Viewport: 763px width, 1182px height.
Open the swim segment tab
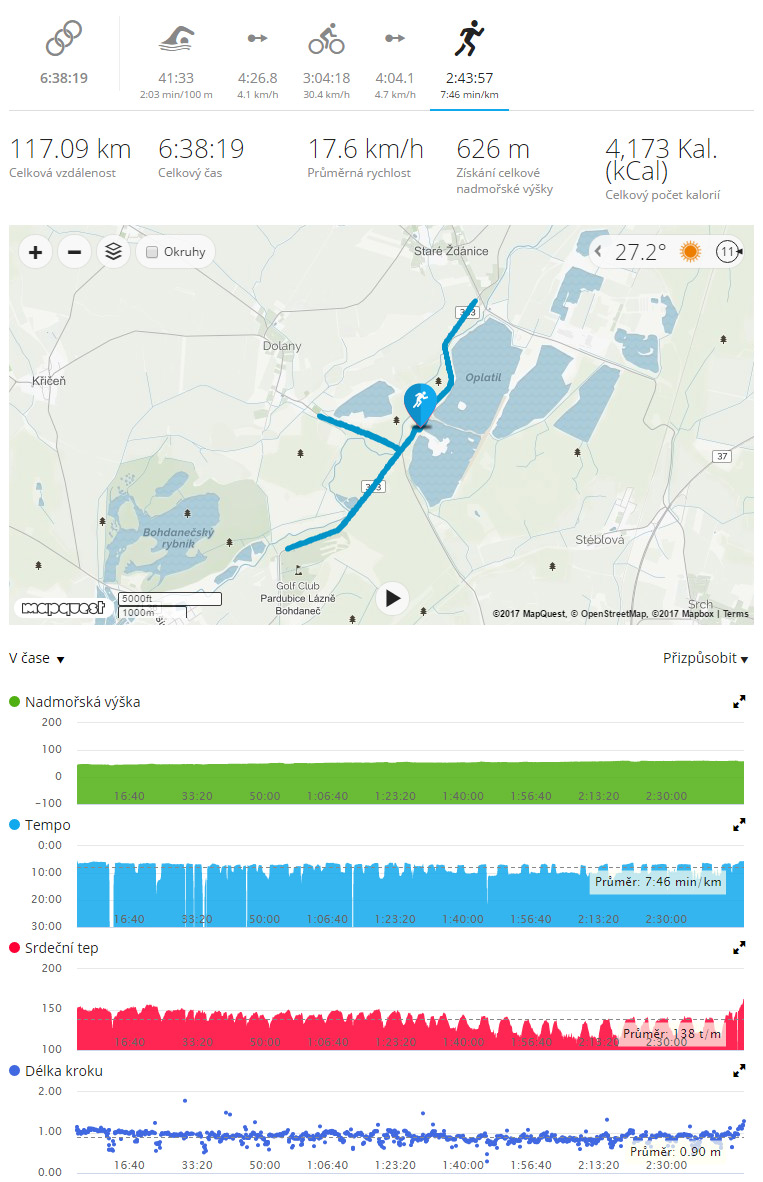(x=175, y=41)
